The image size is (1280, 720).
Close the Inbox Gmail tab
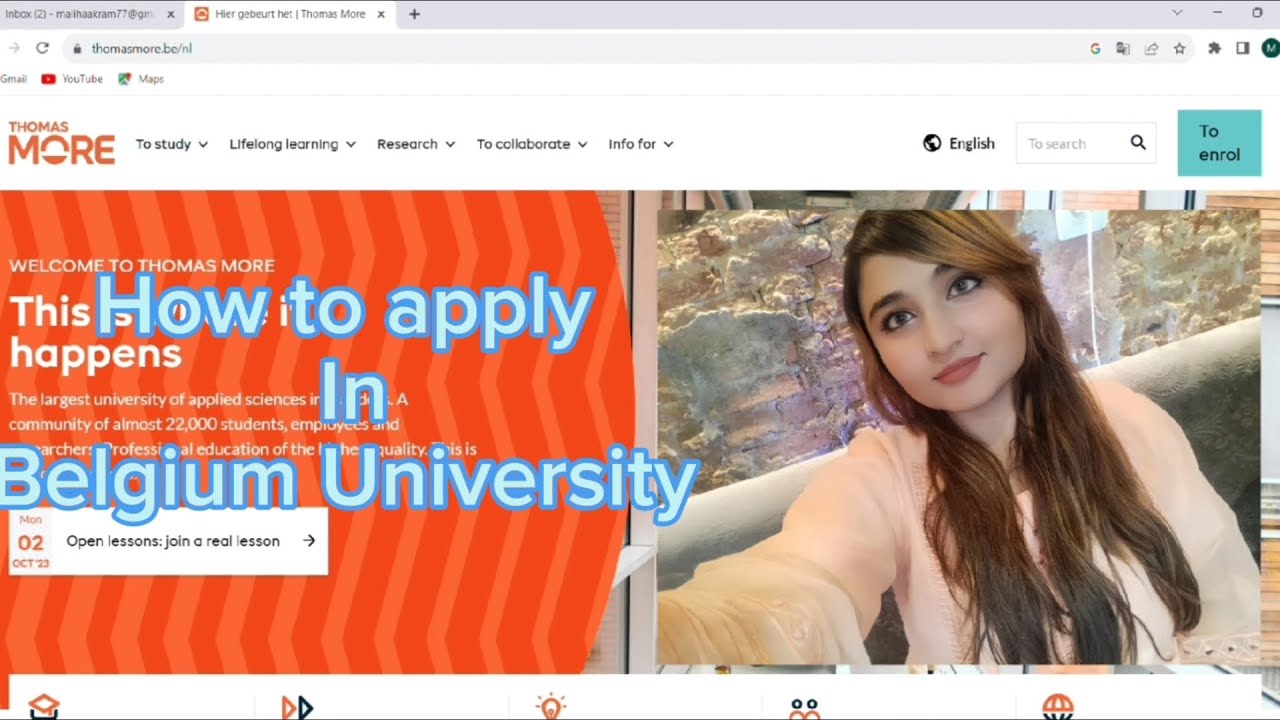click(x=170, y=14)
